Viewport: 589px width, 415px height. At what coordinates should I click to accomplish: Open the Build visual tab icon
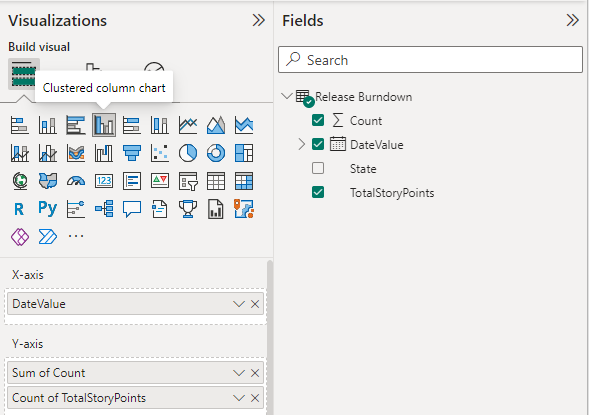24,74
